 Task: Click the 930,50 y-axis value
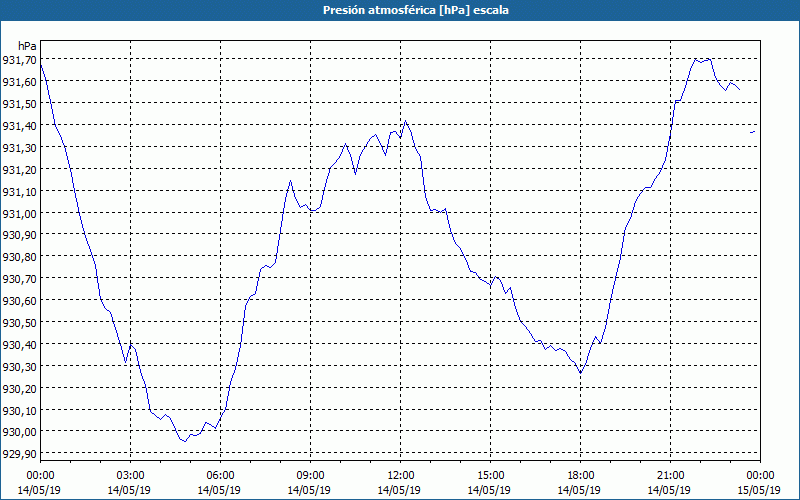click(x=19, y=323)
